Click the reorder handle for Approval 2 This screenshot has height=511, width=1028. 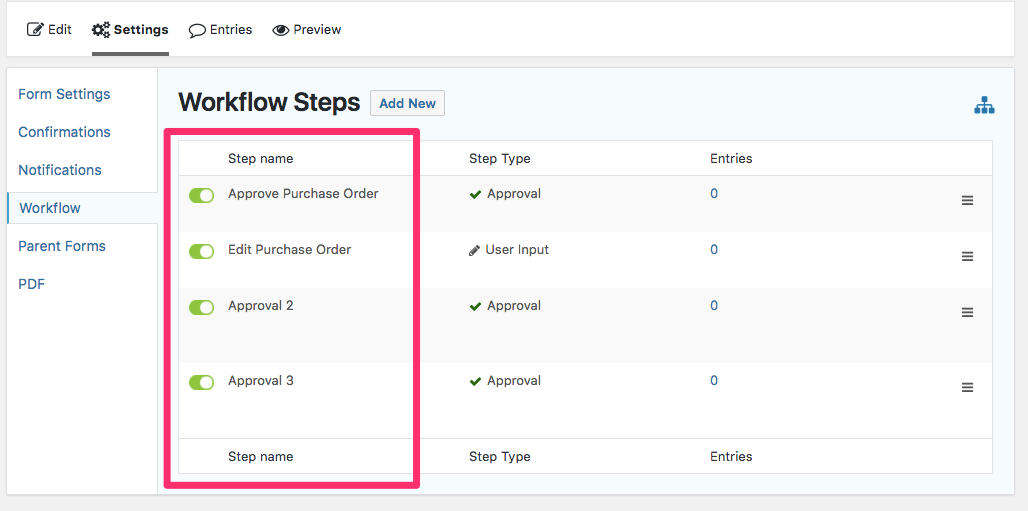(x=967, y=312)
